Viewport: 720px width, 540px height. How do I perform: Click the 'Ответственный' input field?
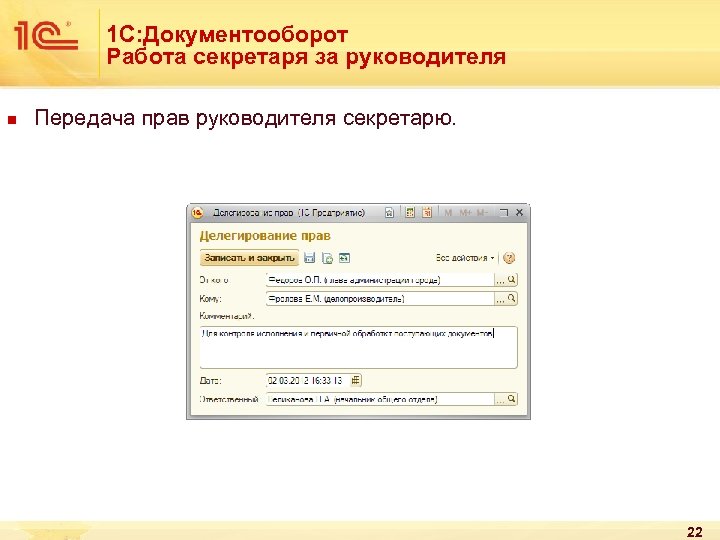(x=380, y=399)
